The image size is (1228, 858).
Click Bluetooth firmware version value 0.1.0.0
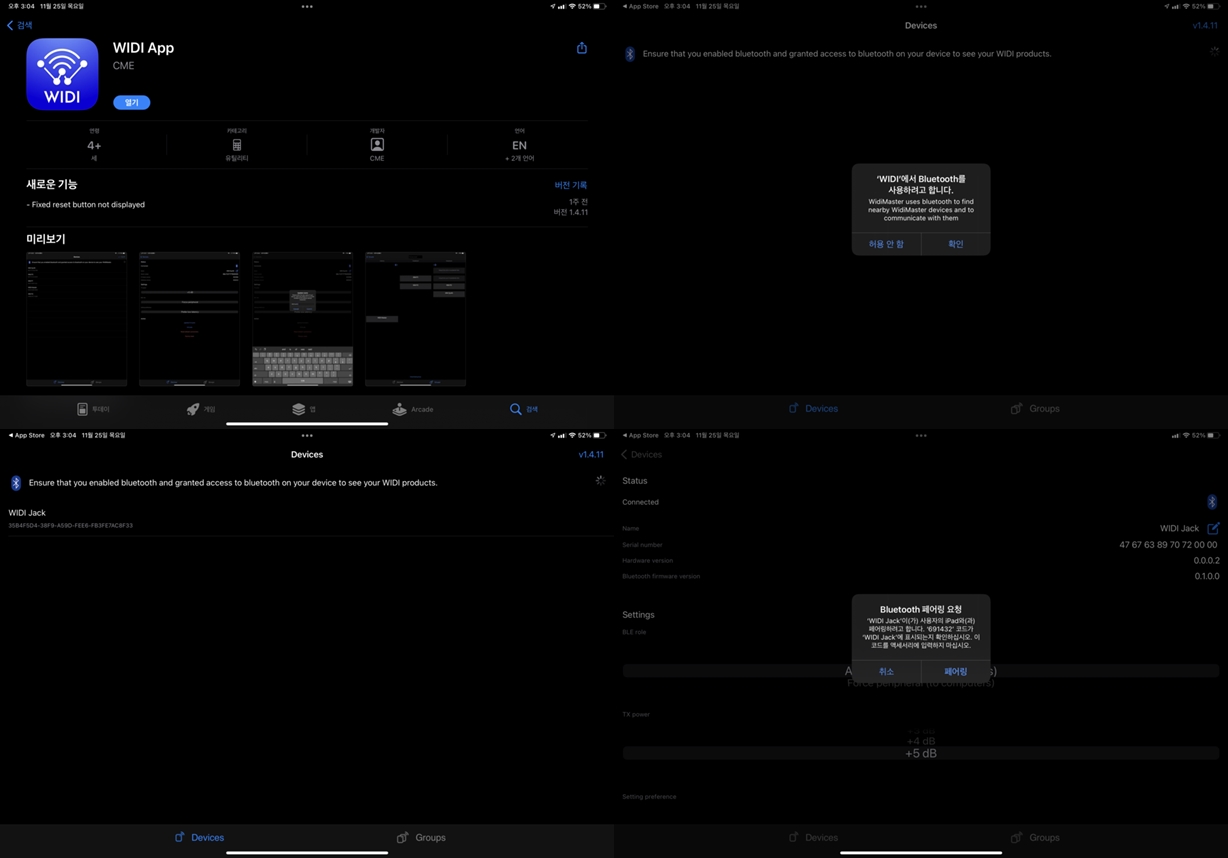click(x=1206, y=577)
